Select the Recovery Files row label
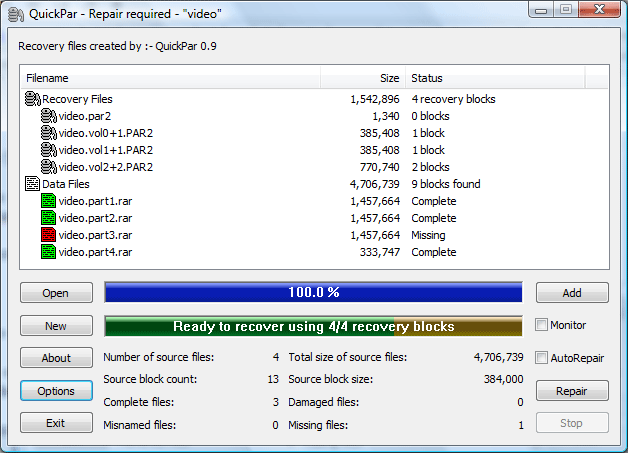The width and height of the screenshot is (628, 453). click(x=77, y=99)
